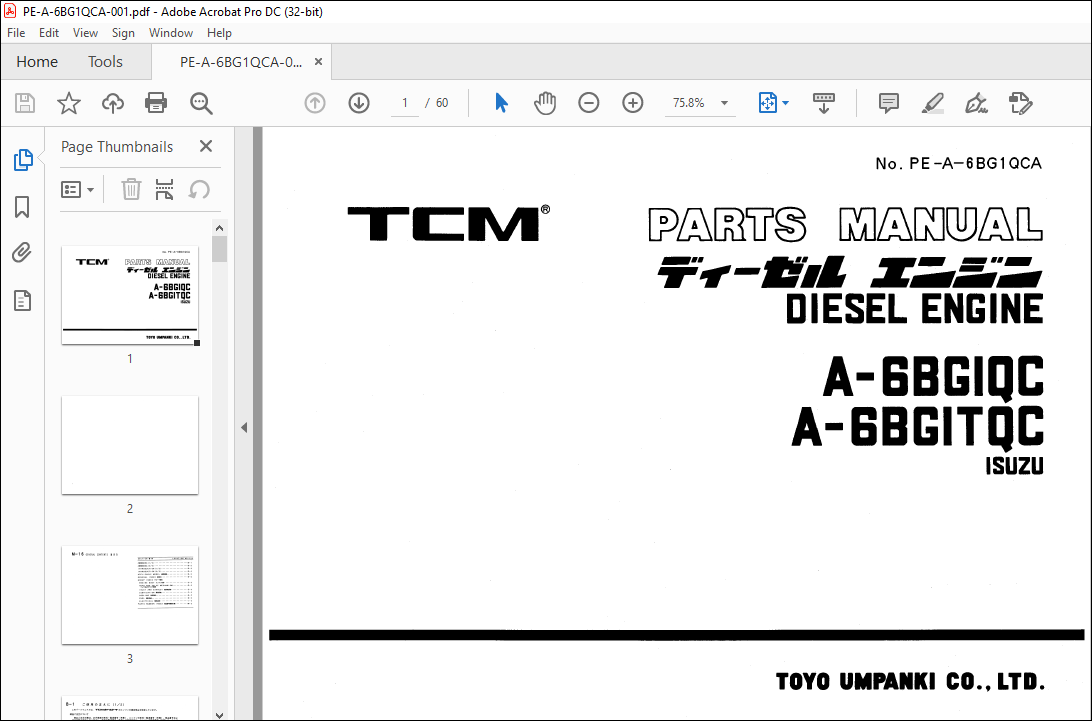Zoom out with minus button
Screen dimensions: 1092x721
tap(588, 103)
